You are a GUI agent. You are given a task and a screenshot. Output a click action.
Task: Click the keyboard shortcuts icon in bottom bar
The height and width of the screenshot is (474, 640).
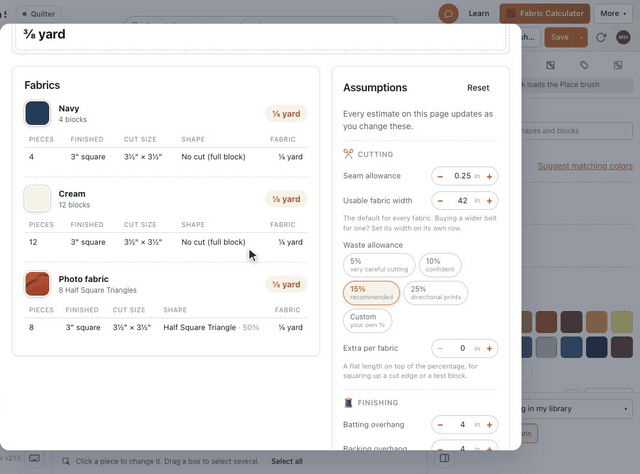coord(34,458)
